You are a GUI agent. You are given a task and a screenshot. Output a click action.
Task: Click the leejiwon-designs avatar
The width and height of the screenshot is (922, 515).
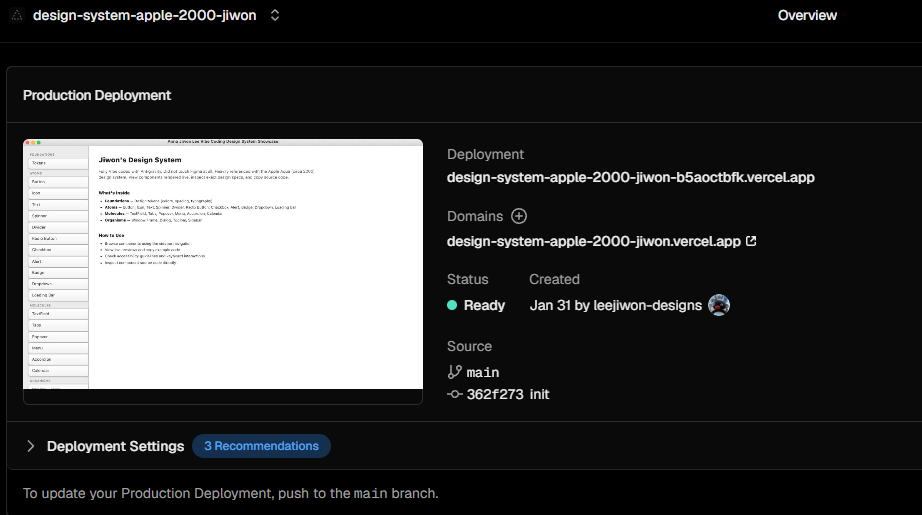point(719,305)
